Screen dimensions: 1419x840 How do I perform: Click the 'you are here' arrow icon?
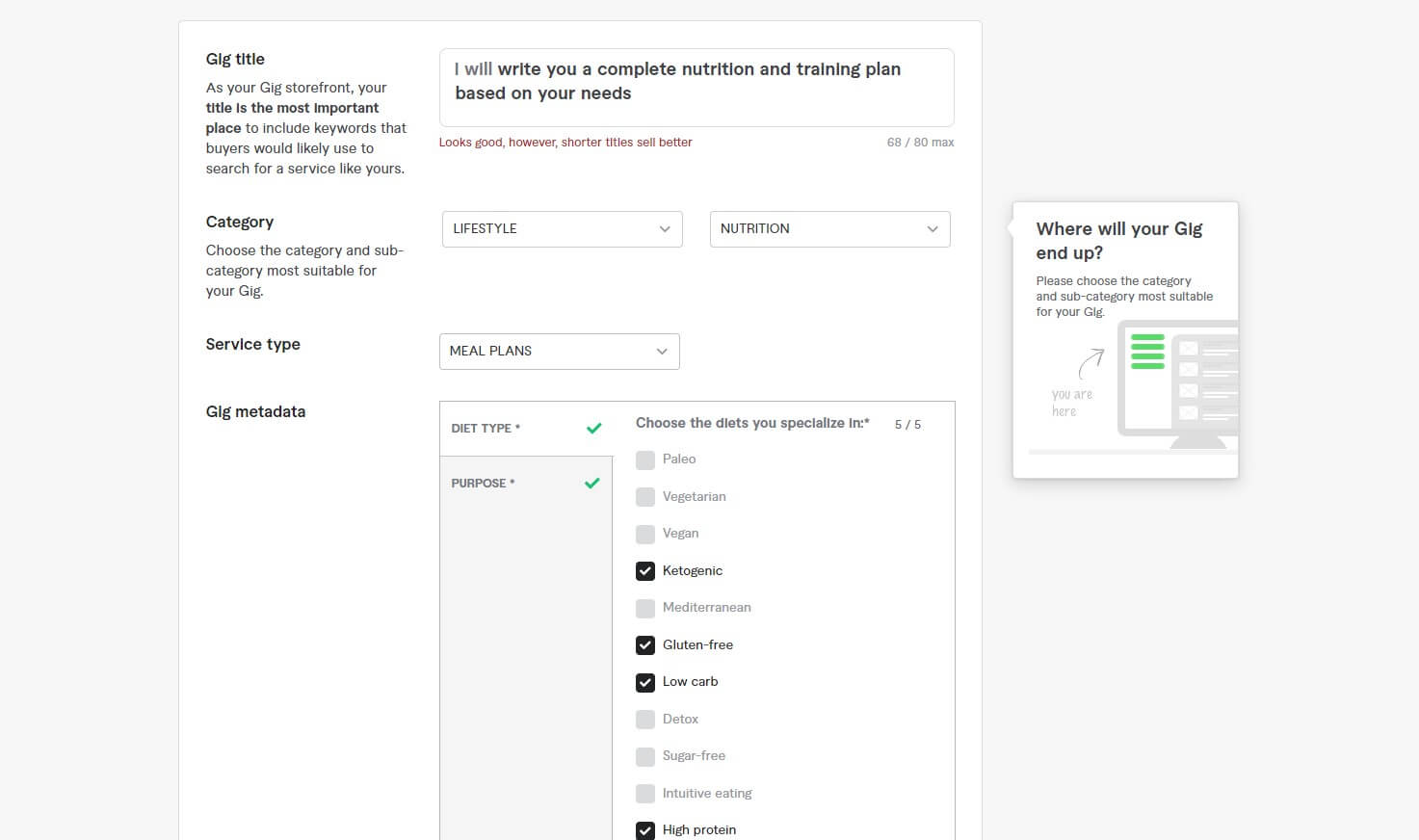tap(1091, 364)
